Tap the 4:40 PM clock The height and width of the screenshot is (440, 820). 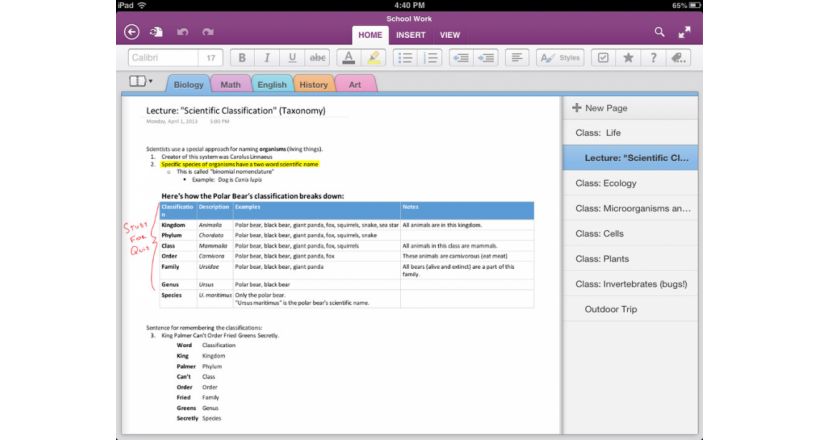tap(409, 5)
